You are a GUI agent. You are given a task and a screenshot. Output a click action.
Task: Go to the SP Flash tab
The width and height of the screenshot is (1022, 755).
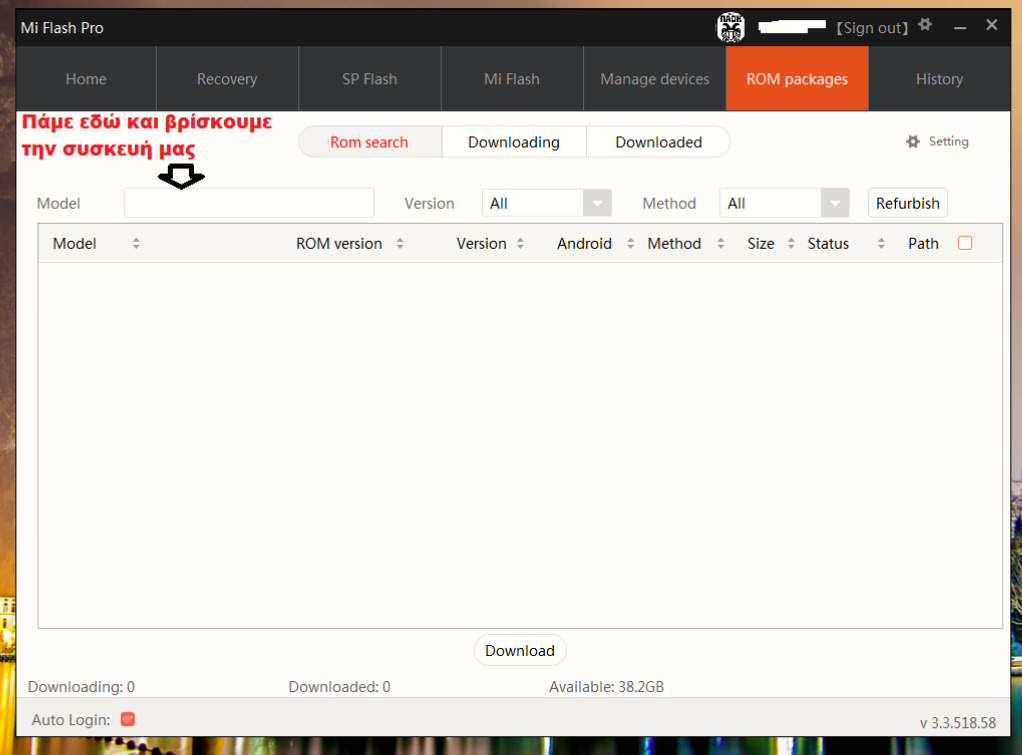tap(369, 79)
